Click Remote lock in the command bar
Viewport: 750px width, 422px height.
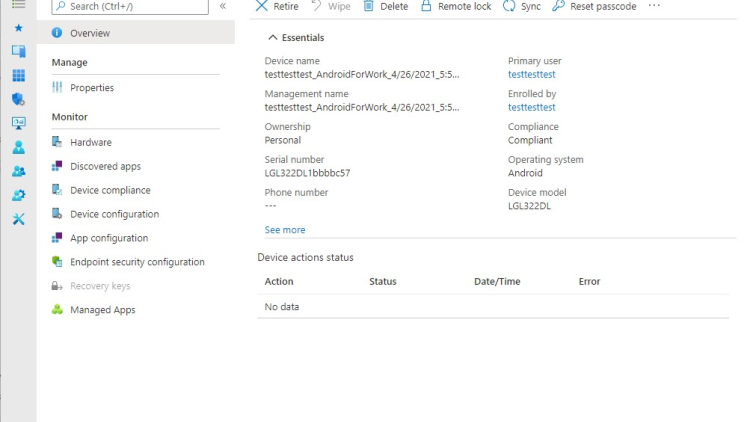[455, 6]
